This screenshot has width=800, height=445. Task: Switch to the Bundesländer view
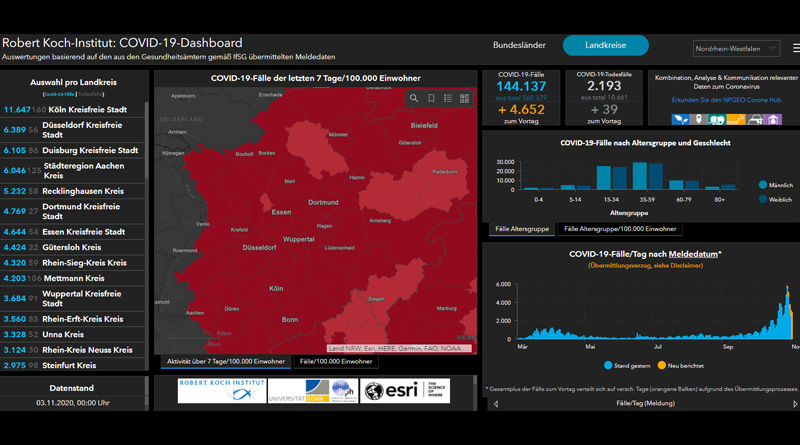pyautogui.click(x=519, y=45)
